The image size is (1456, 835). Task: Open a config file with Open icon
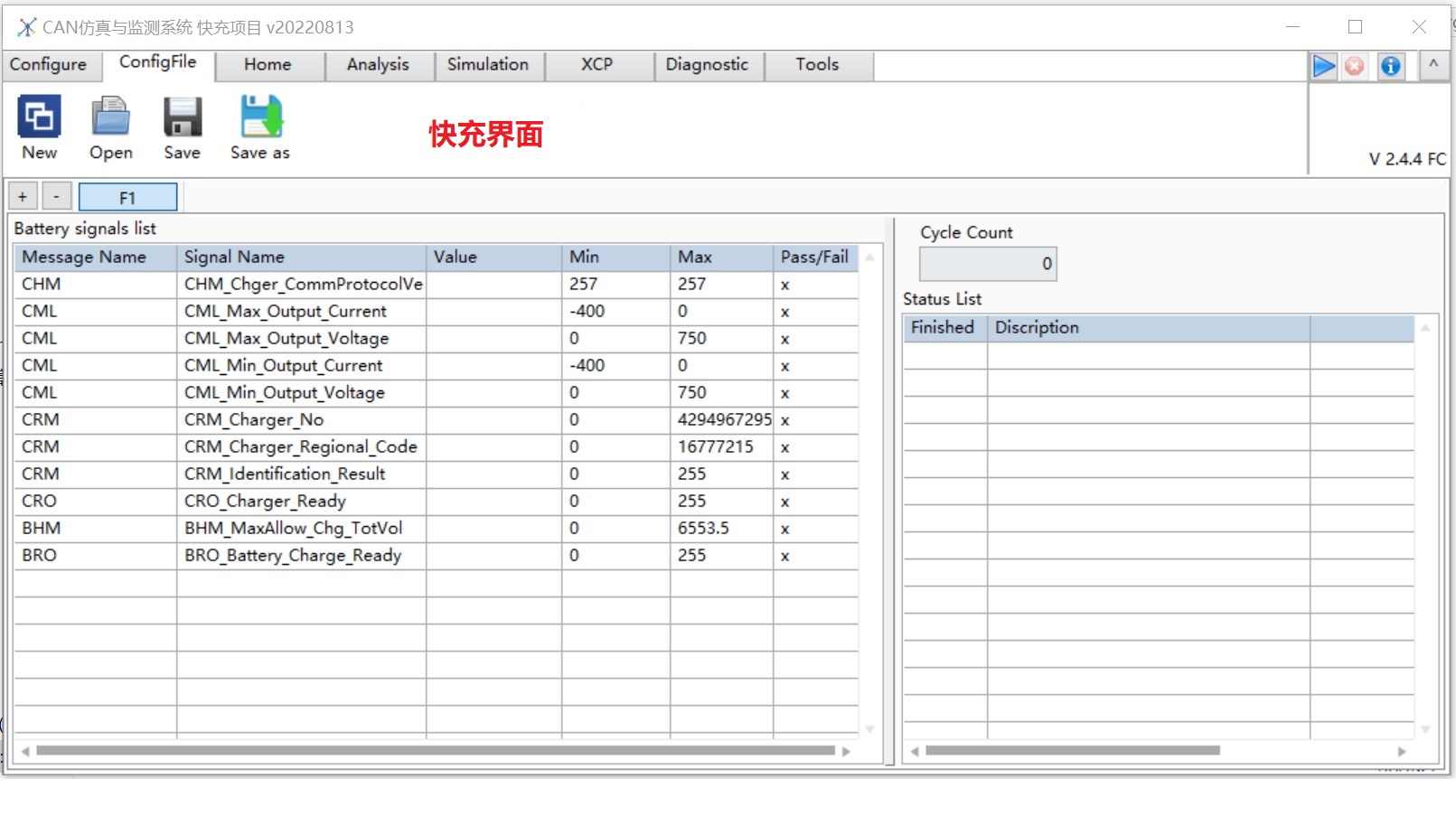110,118
